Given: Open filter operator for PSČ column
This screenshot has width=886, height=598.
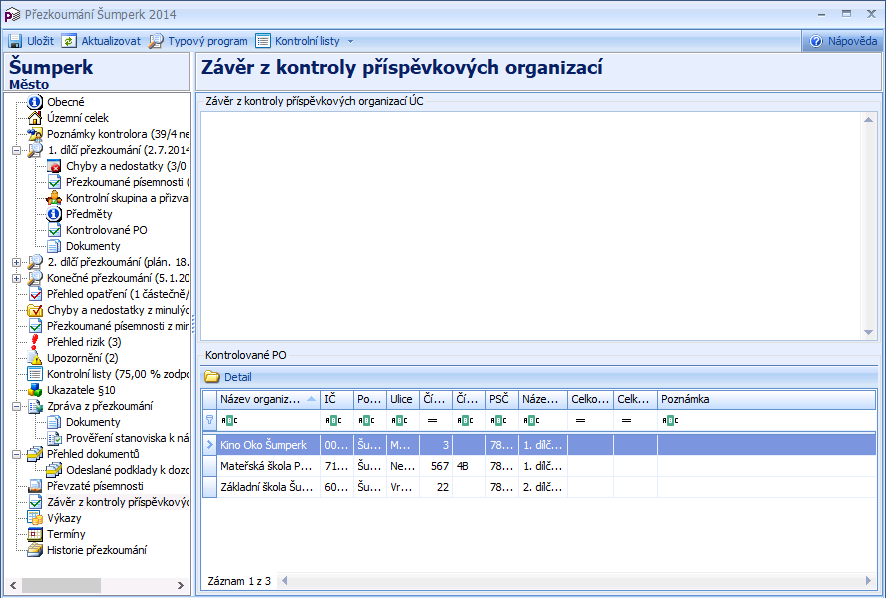Looking at the screenshot, I should (x=498, y=421).
